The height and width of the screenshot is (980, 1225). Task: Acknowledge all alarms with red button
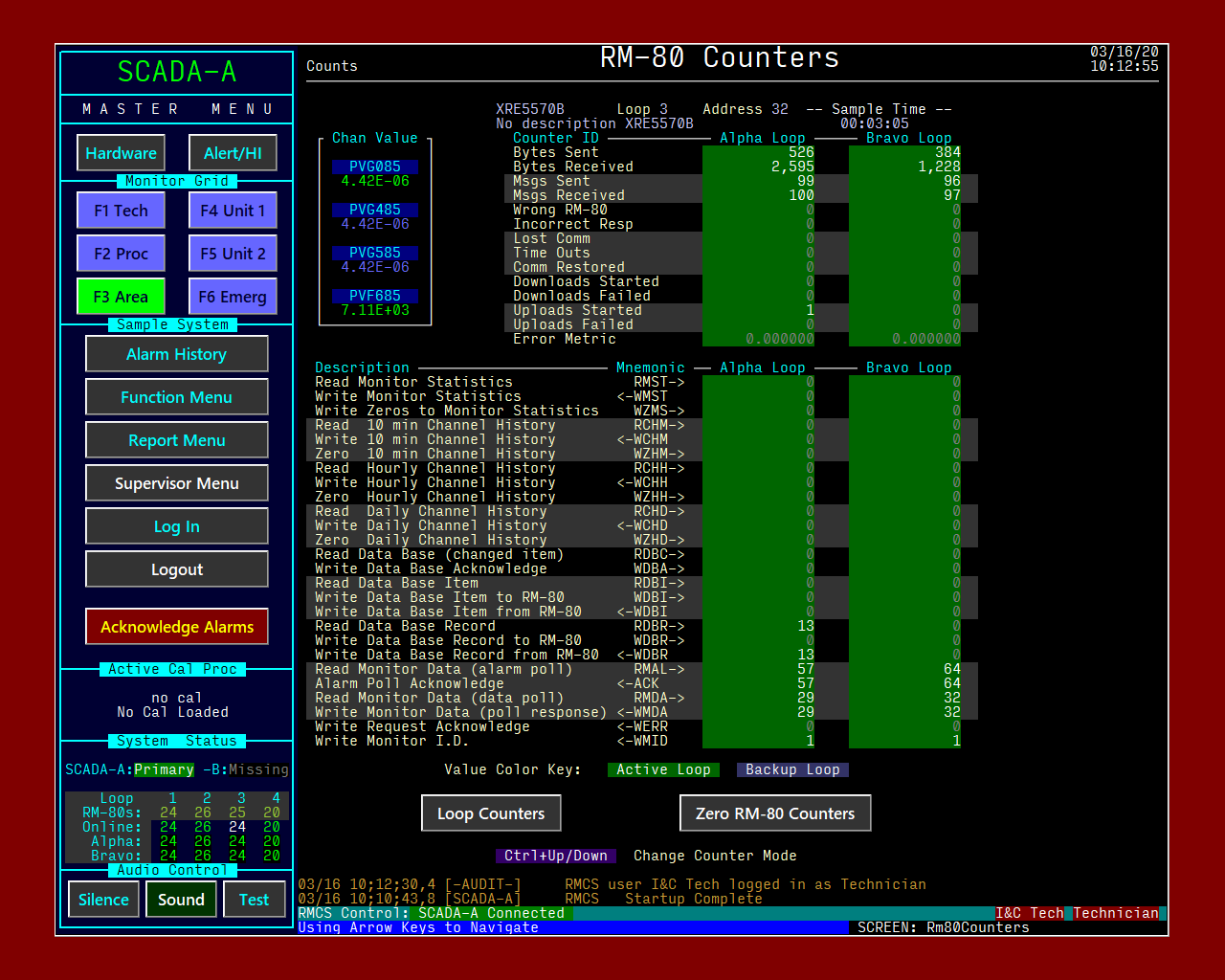(x=176, y=627)
